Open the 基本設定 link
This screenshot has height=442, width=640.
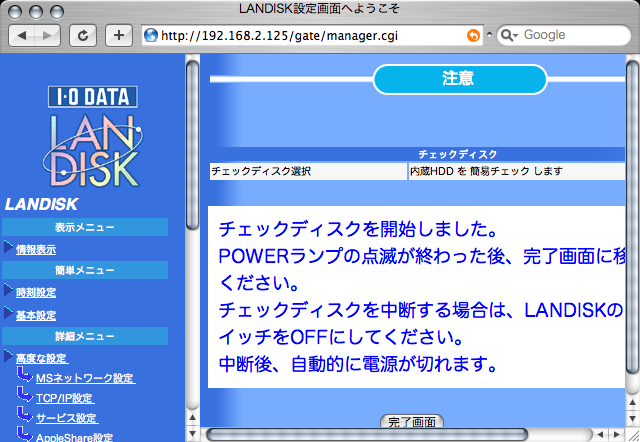point(36,315)
